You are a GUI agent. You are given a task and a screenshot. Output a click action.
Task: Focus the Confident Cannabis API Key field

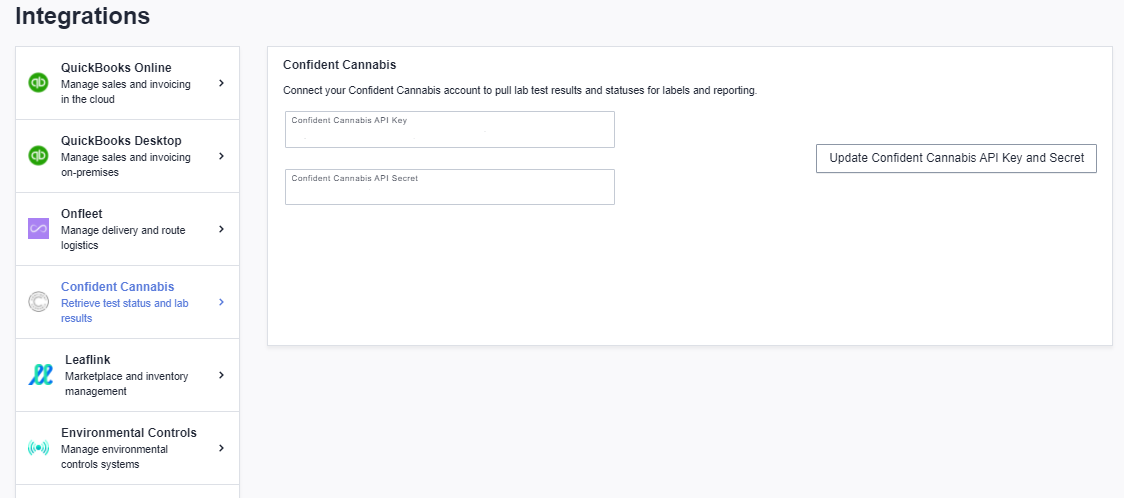tap(449, 130)
